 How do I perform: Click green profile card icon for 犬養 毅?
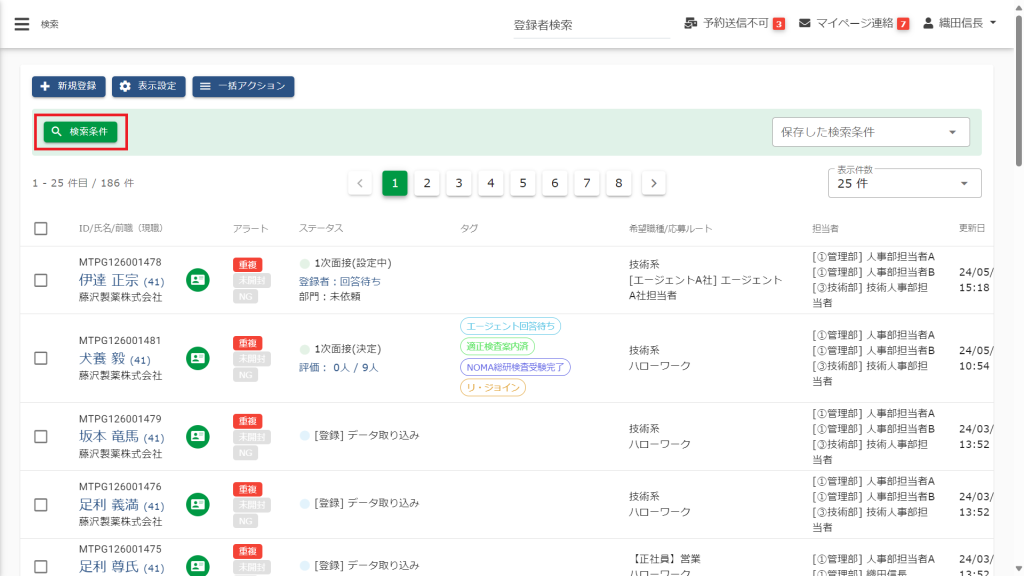[198, 358]
